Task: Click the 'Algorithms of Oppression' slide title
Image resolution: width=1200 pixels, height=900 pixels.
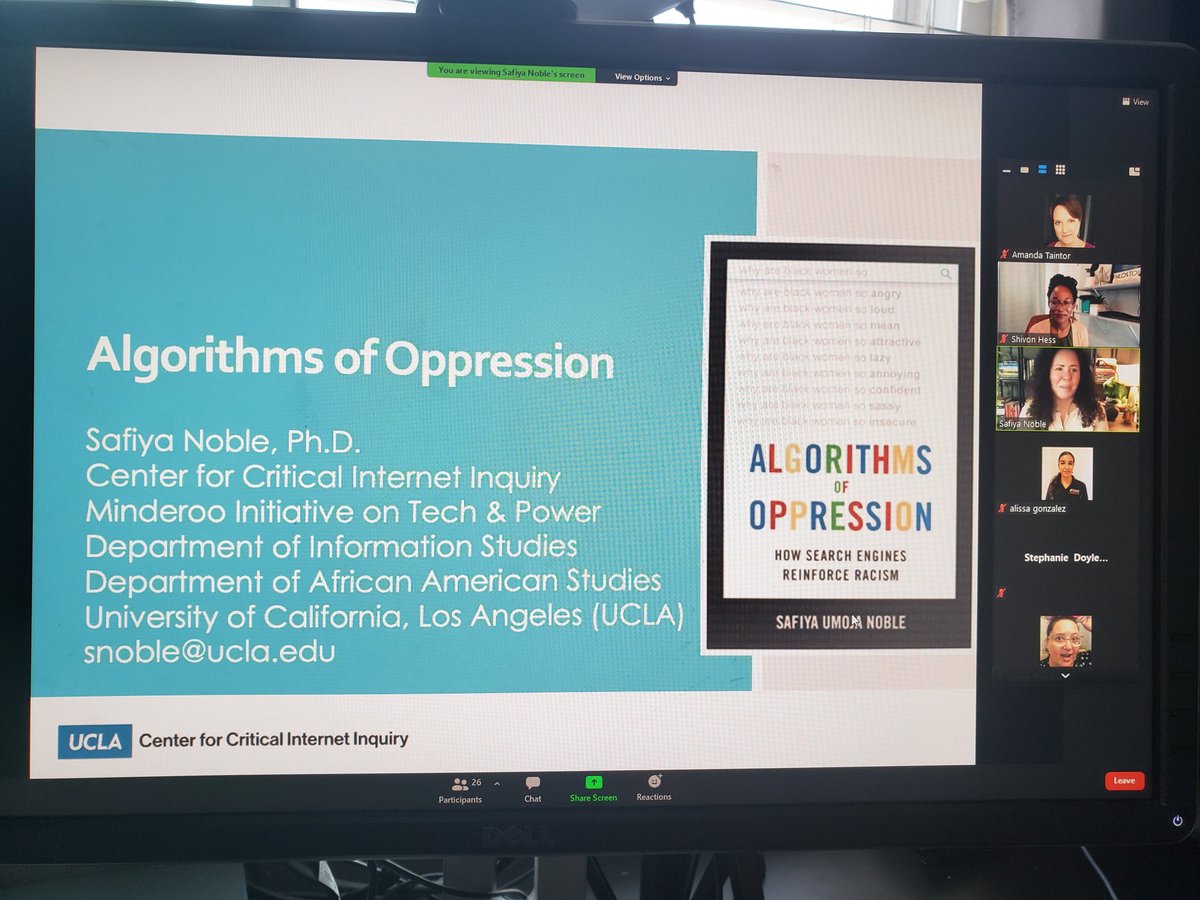Action: (351, 359)
